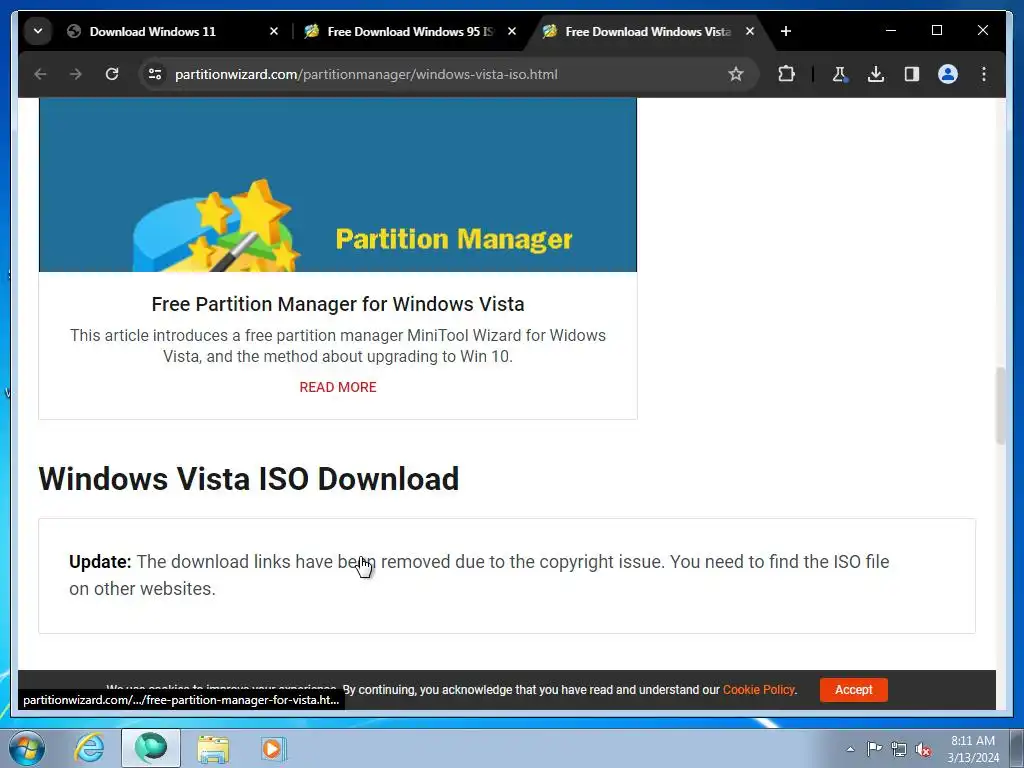The image size is (1024, 768).
Task: View site information icon in address bar
Action: (x=155, y=74)
